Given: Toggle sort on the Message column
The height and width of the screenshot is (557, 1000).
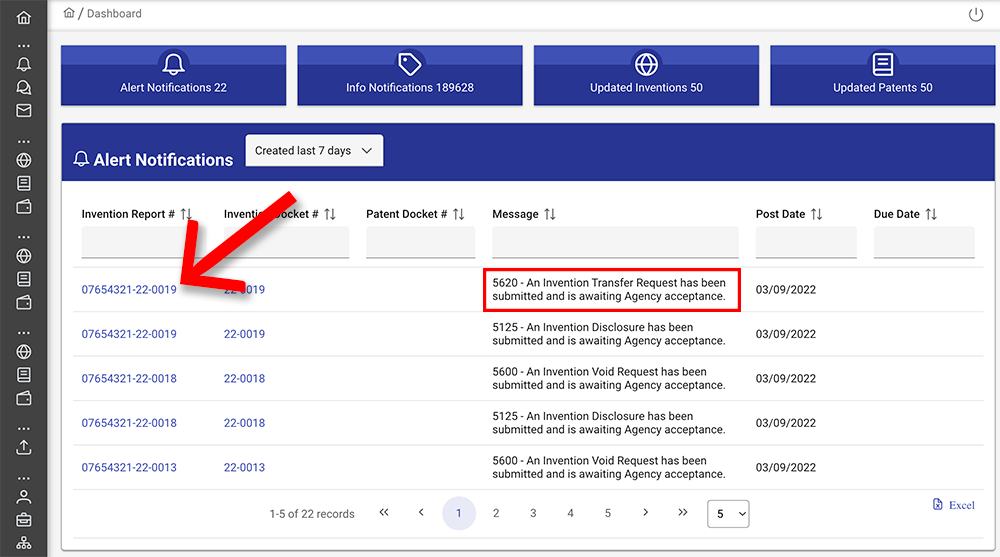Looking at the screenshot, I should tap(550, 214).
